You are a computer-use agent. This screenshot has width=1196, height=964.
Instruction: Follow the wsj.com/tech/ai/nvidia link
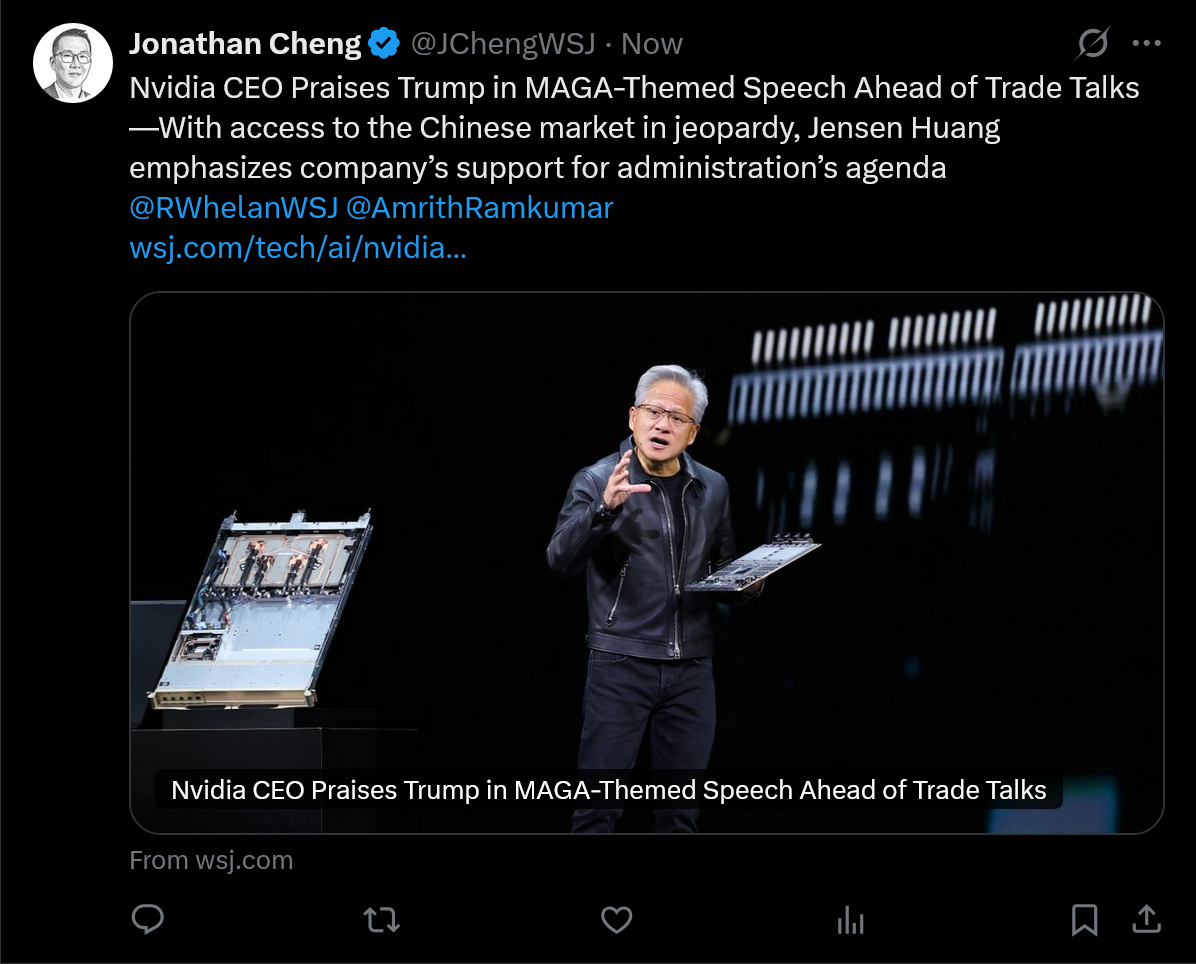tap(297, 248)
